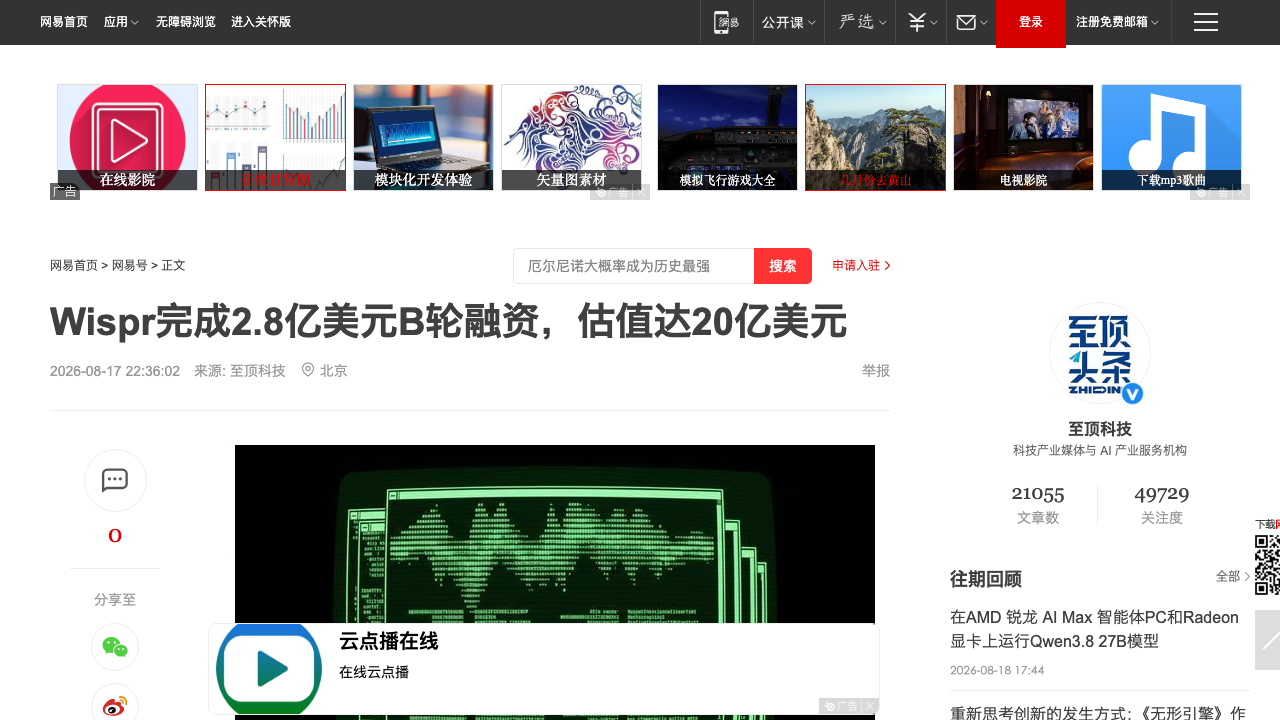Click the red 搜索 button

coord(783,266)
